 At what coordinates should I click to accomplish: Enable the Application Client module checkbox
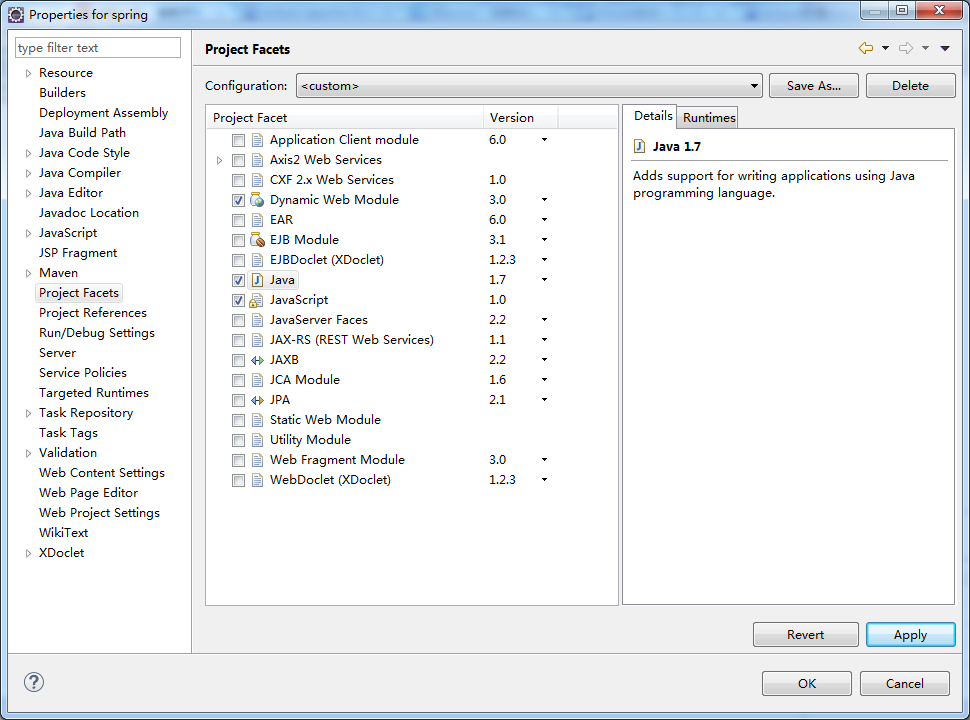point(238,140)
